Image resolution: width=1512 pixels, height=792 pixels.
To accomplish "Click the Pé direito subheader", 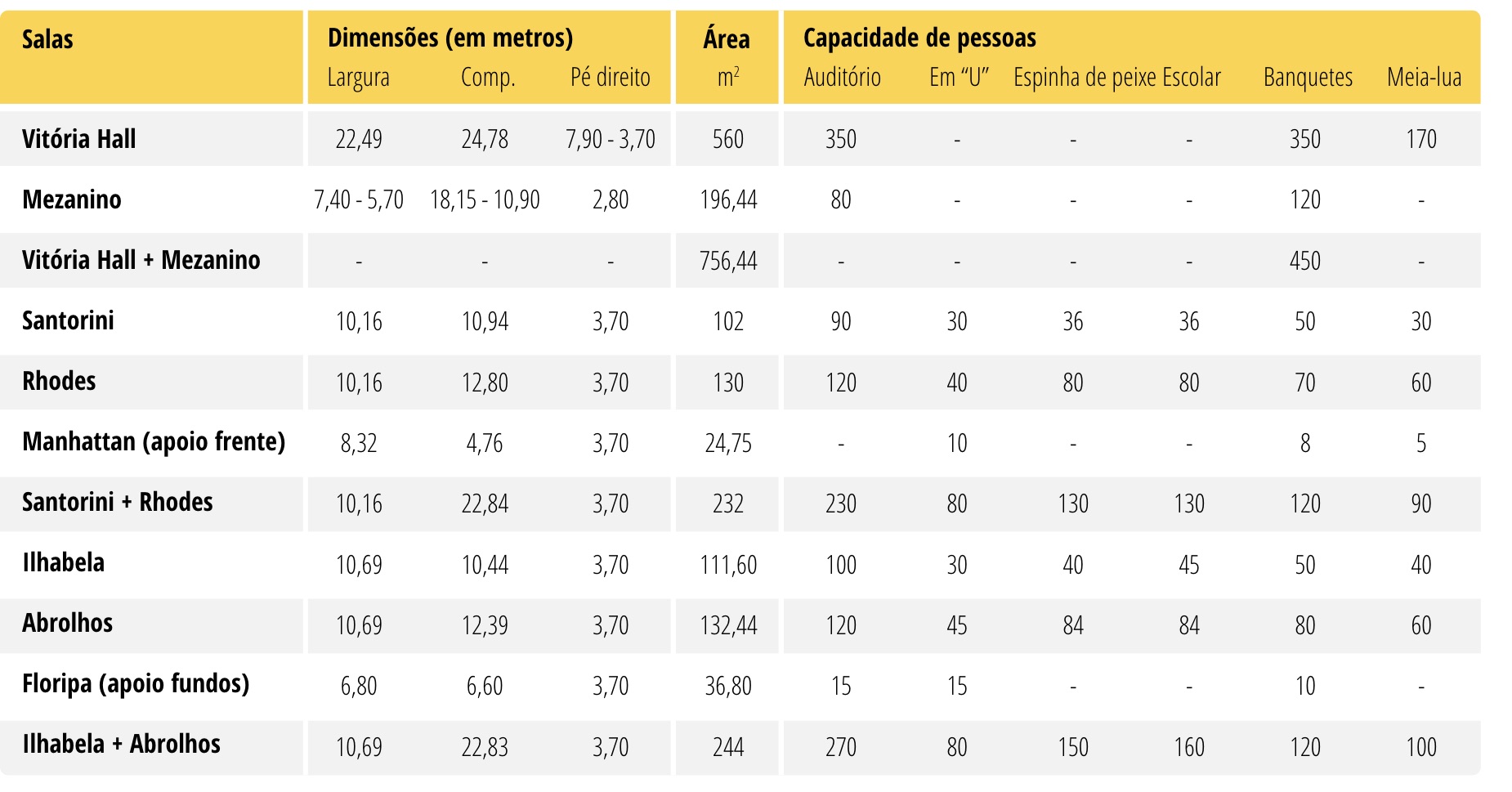I will coord(610,78).
